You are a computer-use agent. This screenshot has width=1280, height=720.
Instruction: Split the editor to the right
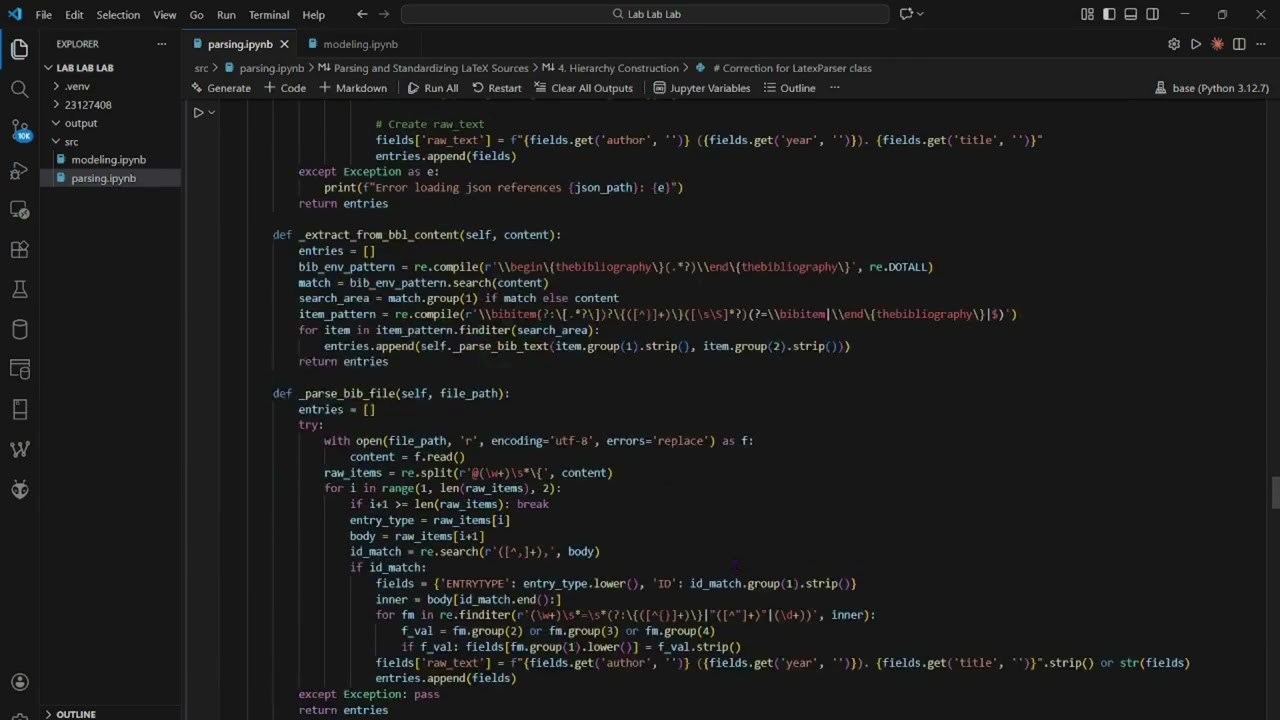1239,44
